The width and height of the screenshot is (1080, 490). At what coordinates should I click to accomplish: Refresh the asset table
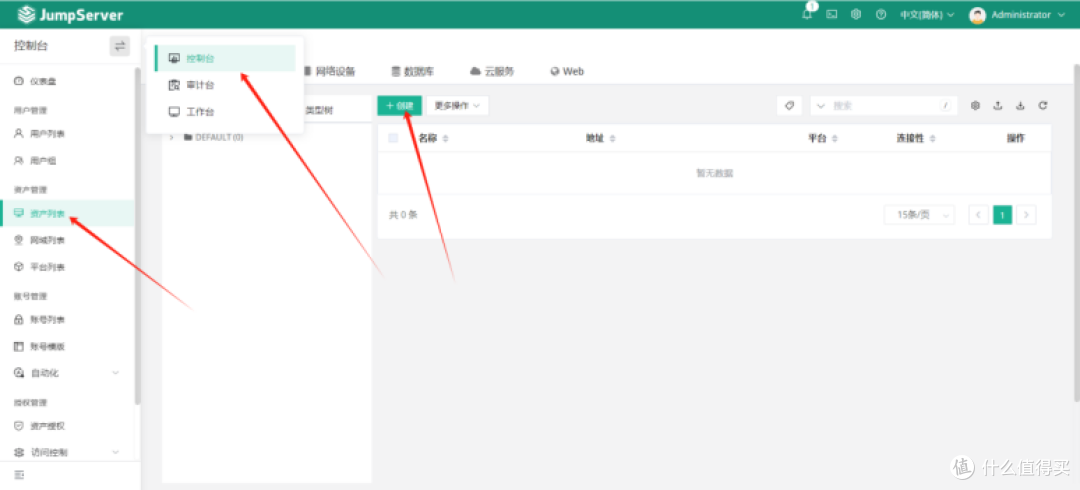(x=1043, y=105)
